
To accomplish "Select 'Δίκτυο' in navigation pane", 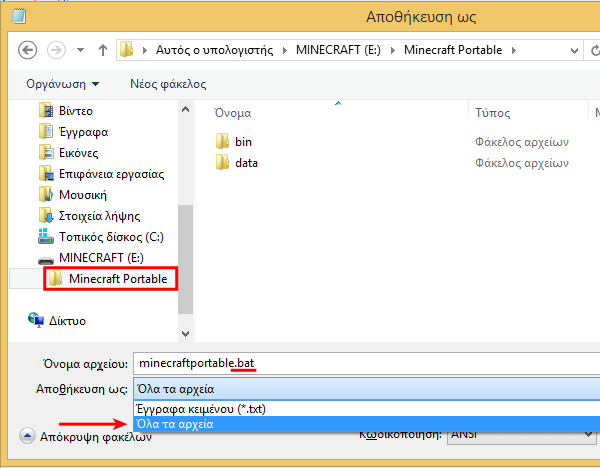I will [x=67, y=321].
